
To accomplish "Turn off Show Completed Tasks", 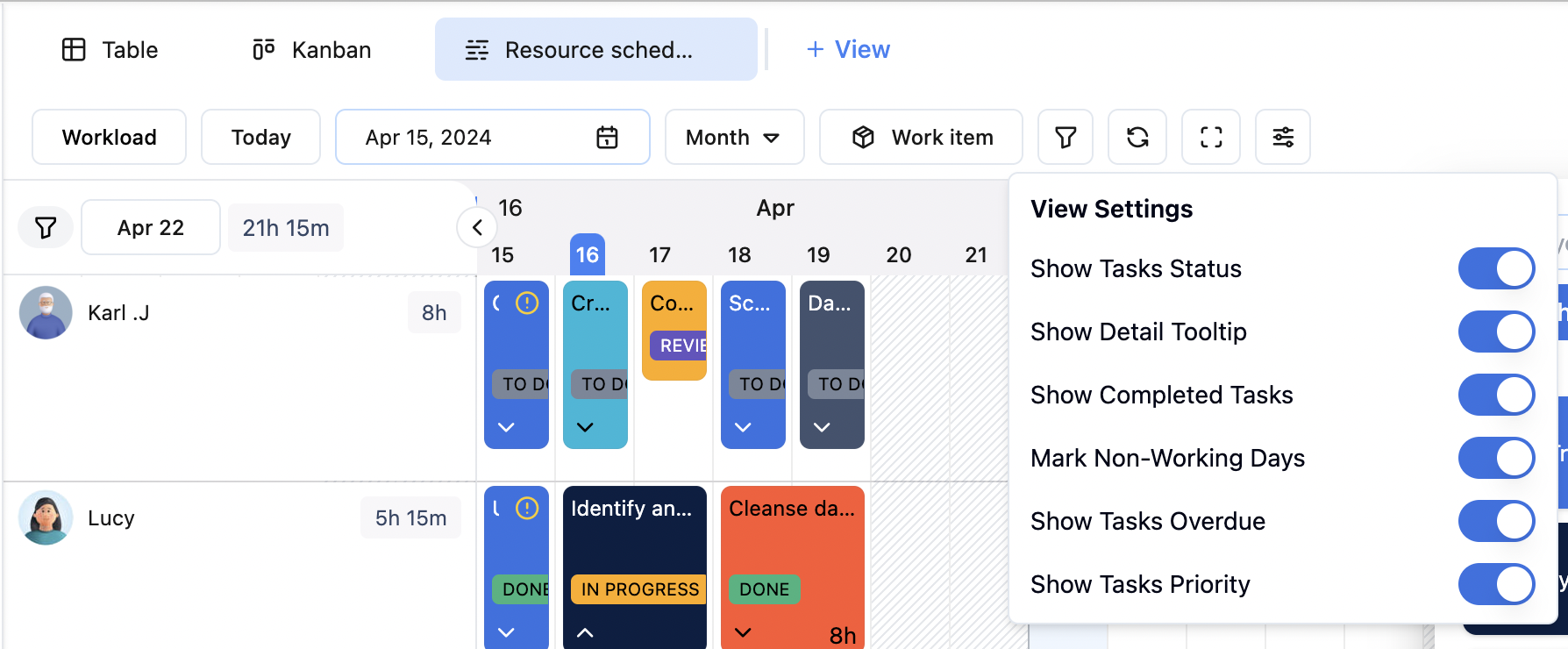I will (x=1495, y=395).
